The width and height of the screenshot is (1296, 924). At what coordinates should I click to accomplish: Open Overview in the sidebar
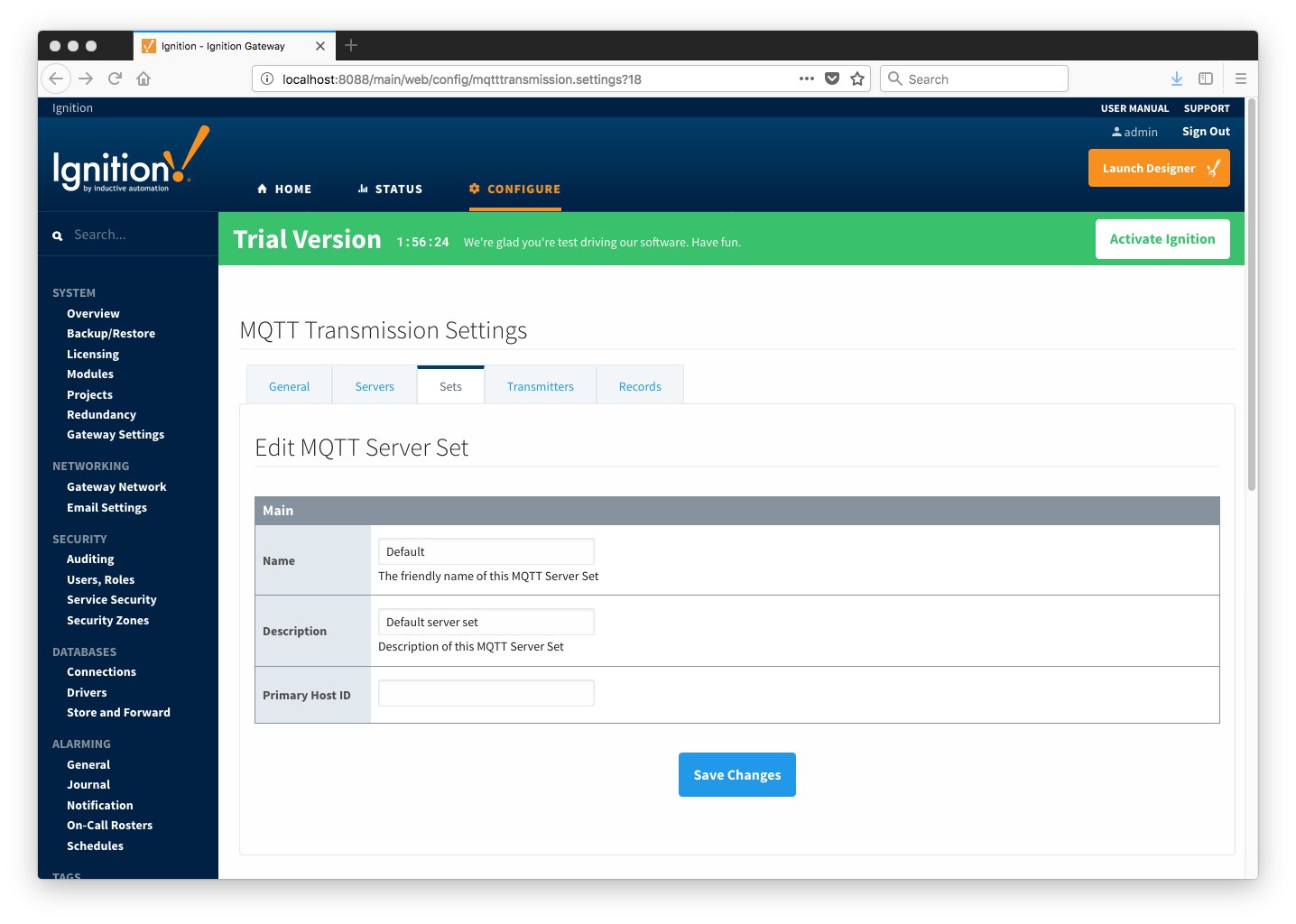pos(93,314)
